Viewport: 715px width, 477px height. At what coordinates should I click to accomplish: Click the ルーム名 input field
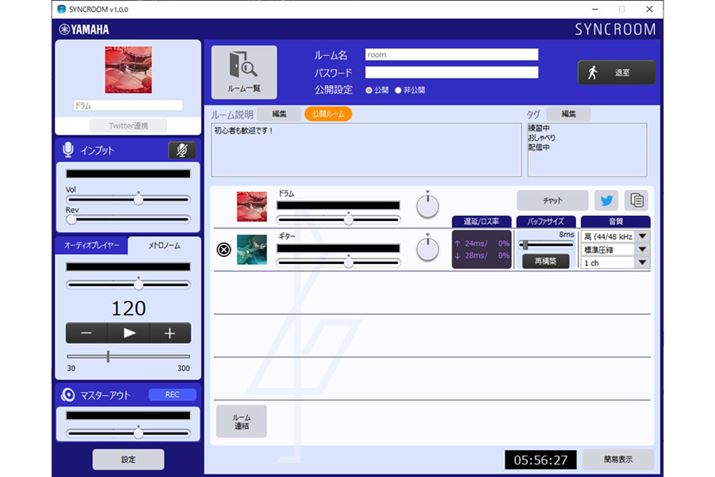point(451,55)
